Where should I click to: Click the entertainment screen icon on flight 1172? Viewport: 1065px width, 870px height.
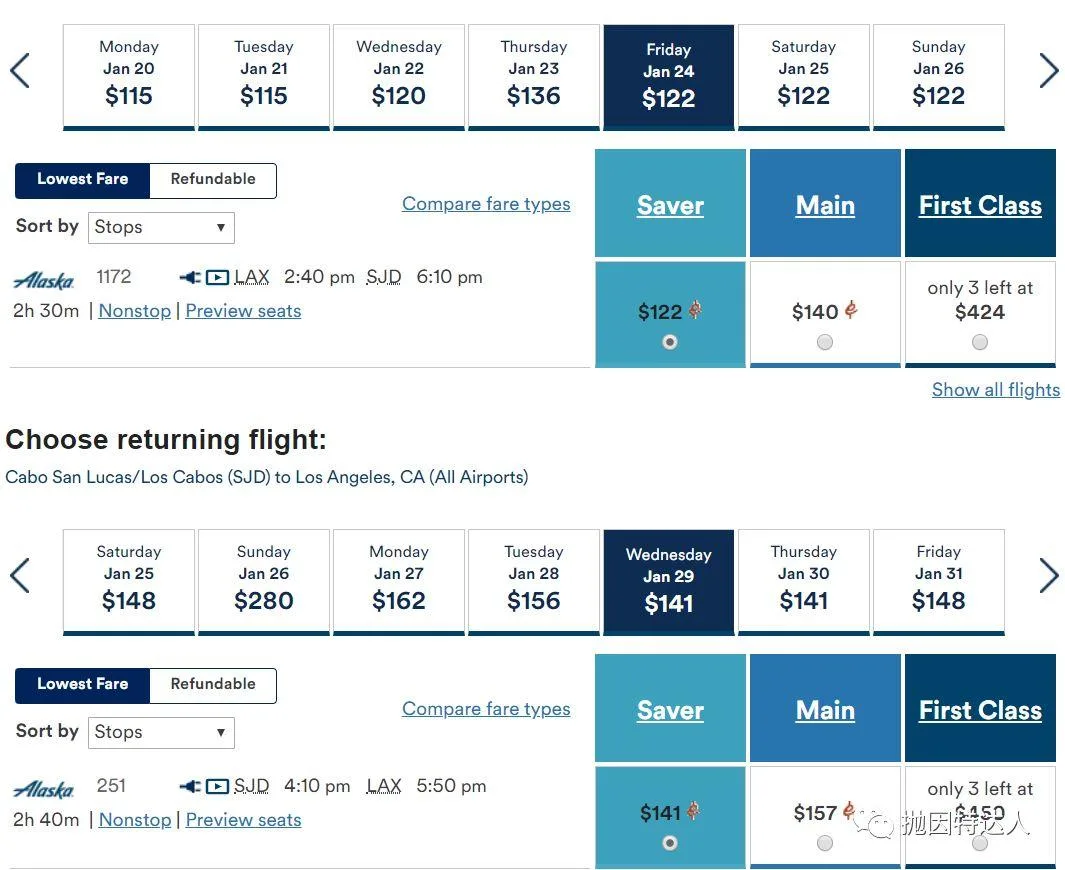pos(217,277)
